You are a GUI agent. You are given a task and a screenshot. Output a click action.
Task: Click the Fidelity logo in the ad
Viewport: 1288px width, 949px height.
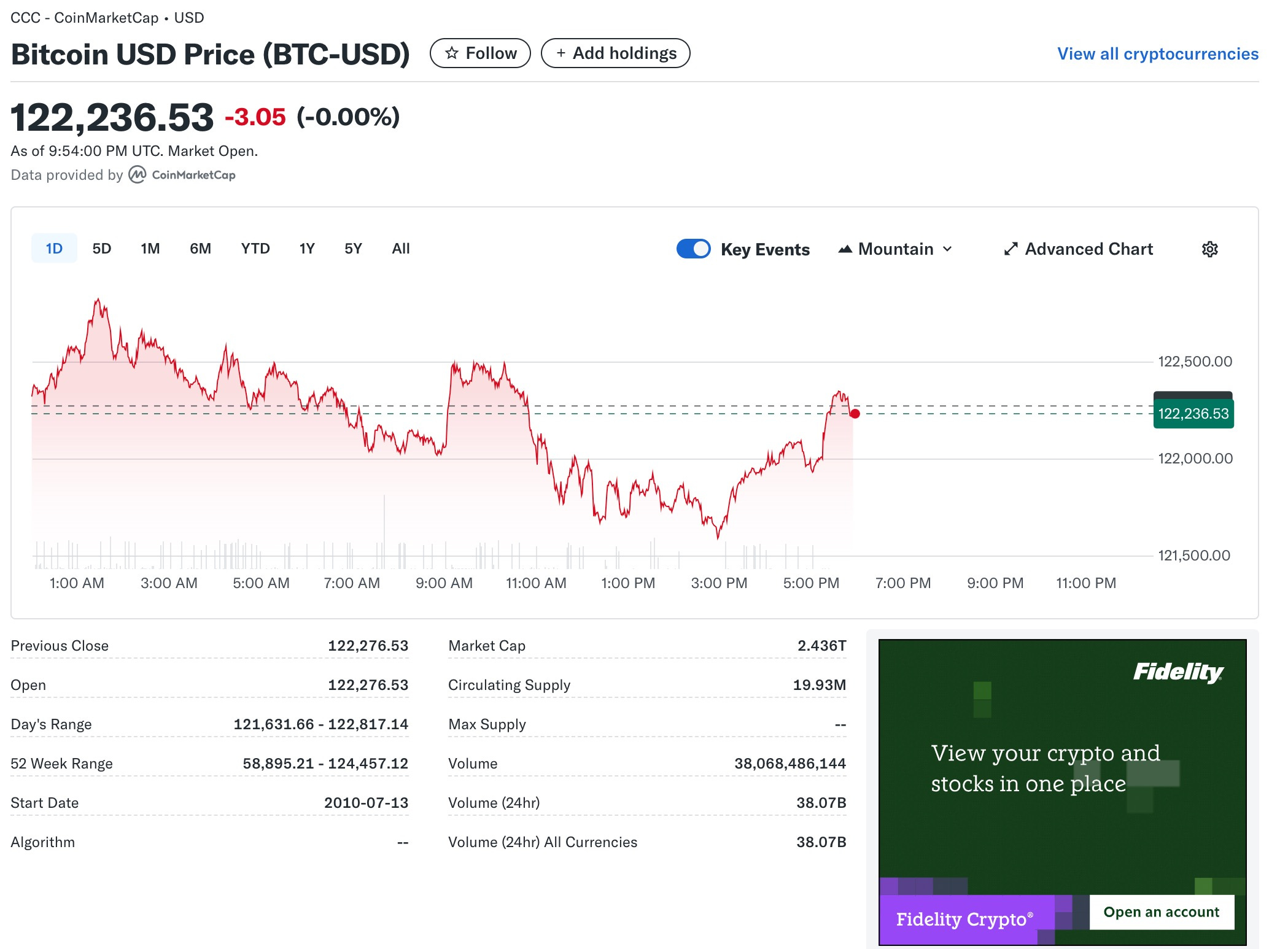coord(1177,672)
